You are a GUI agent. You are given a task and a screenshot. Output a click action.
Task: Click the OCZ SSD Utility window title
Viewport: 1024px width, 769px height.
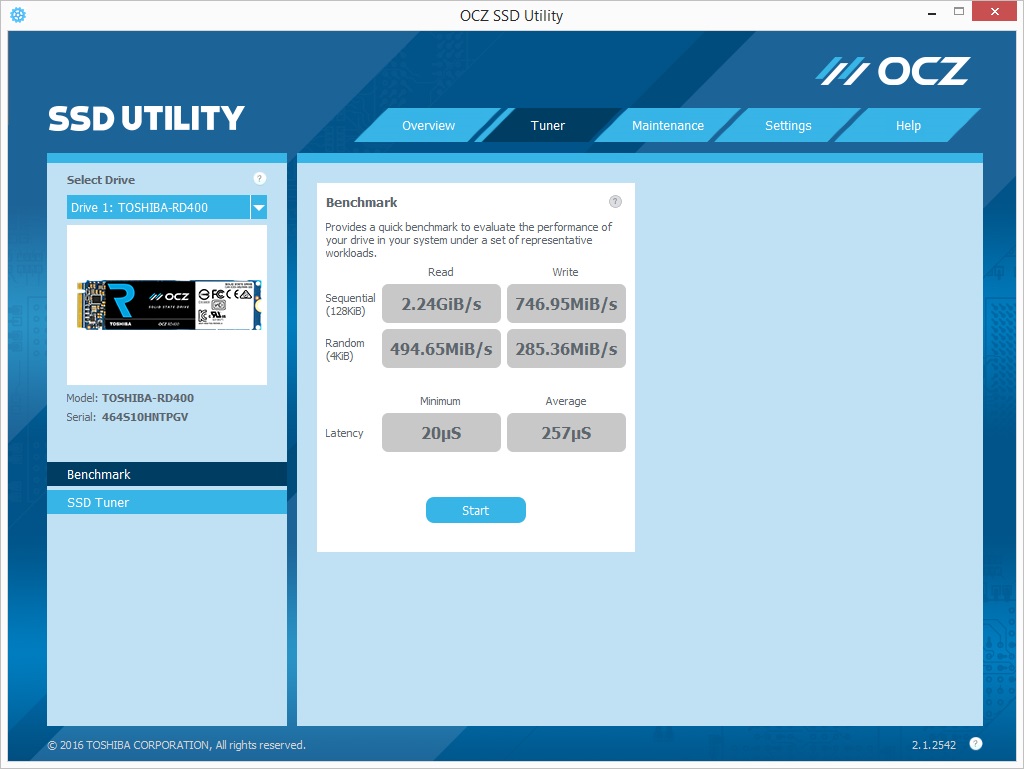click(511, 16)
